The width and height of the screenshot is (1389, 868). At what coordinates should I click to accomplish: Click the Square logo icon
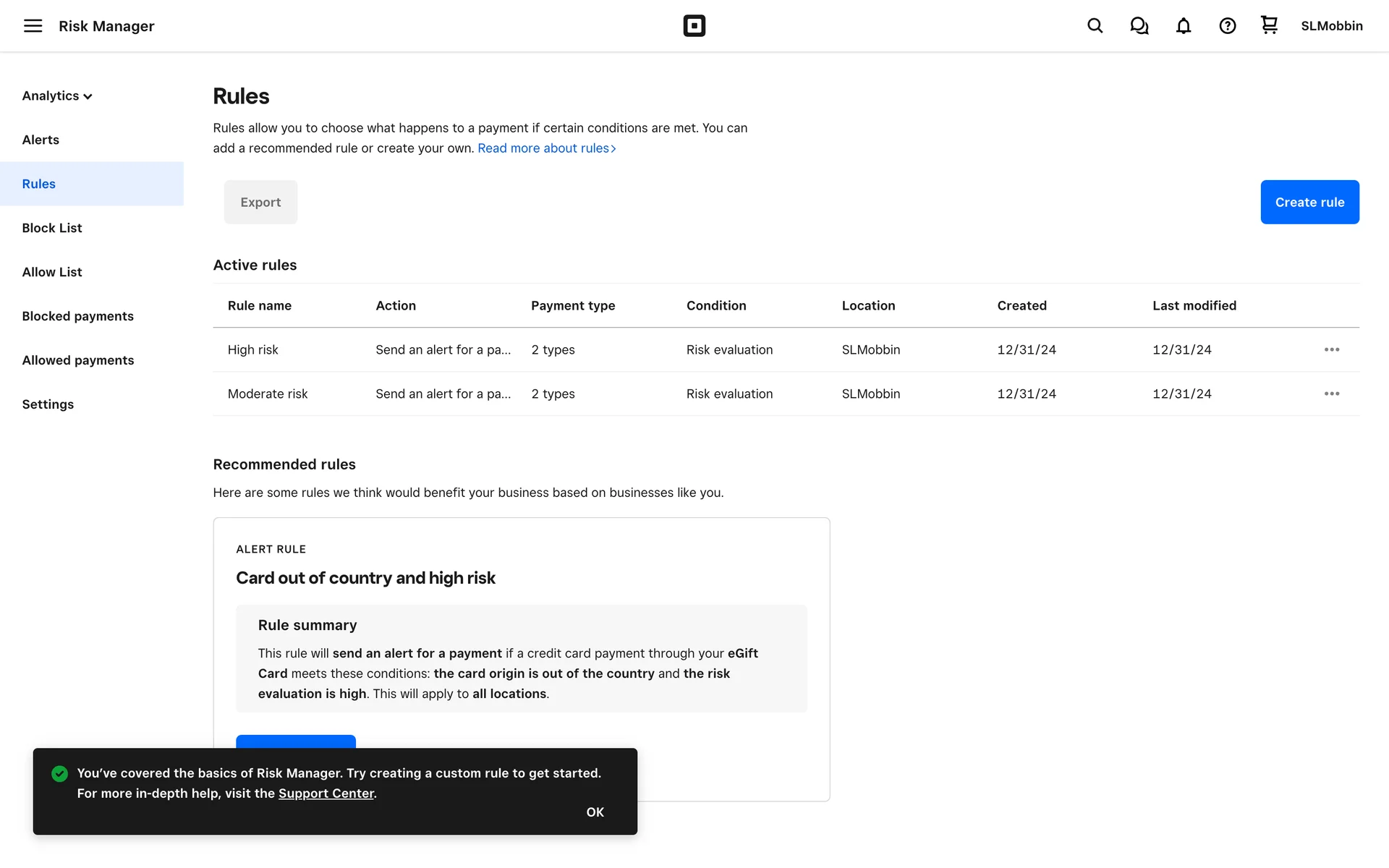pyautogui.click(x=694, y=26)
